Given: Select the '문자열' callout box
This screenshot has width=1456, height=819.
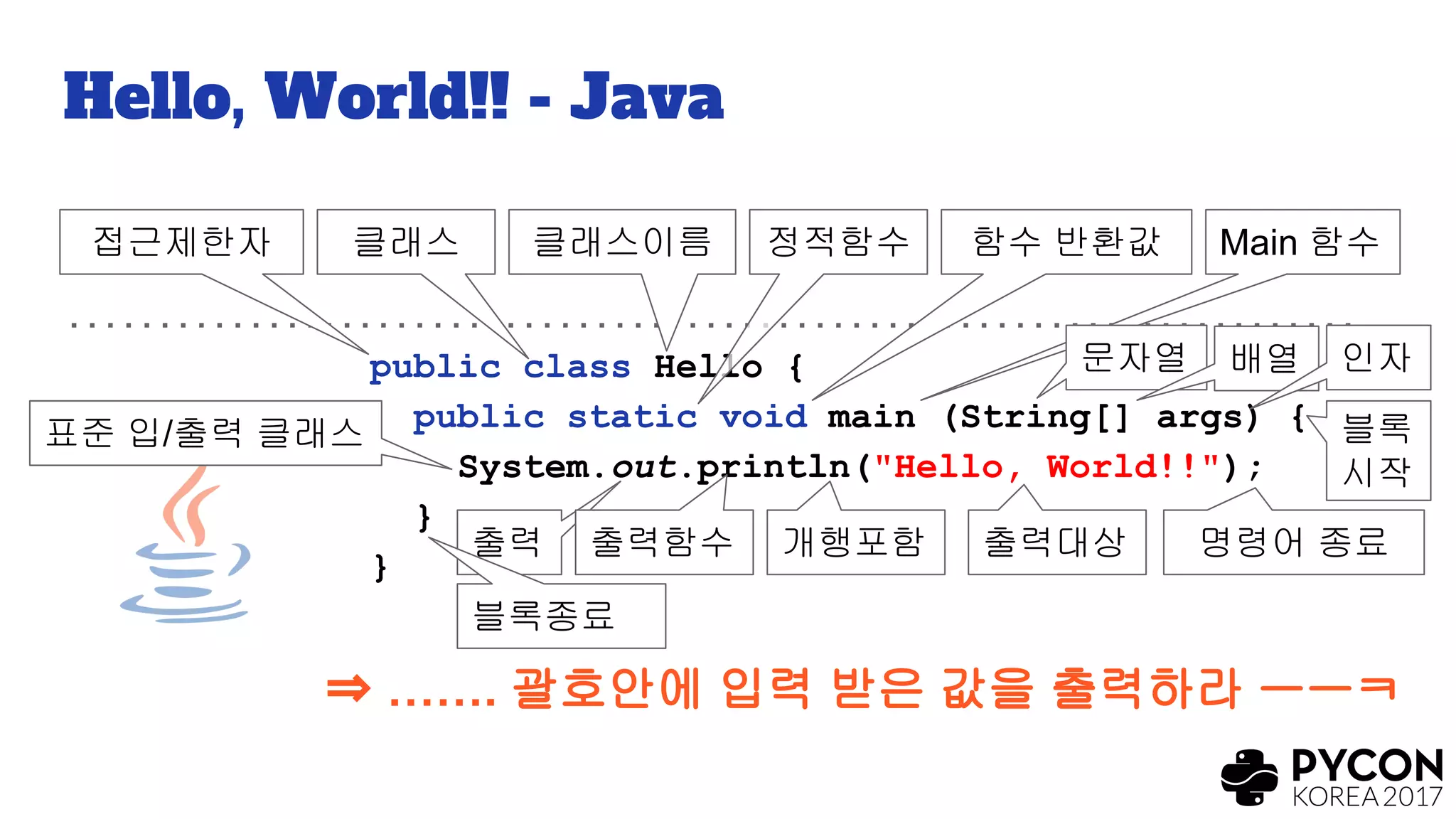Looking at the screenshot, I should (1136, 358).
